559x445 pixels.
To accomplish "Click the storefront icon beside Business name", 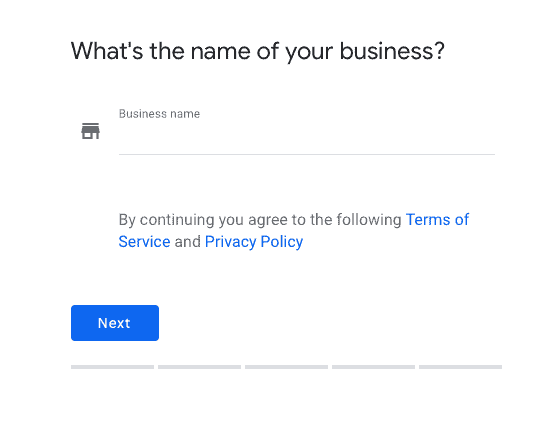I will (91, 131).
